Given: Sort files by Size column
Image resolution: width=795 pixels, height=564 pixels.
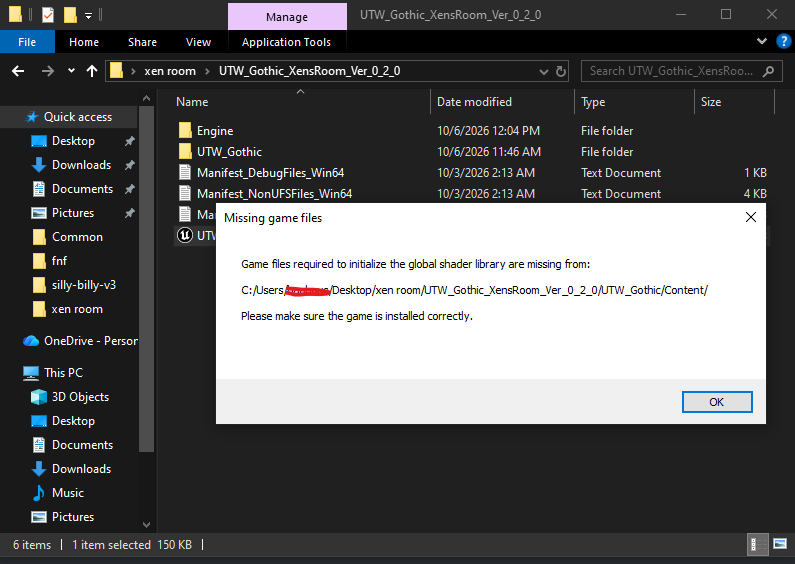Looking at the screenshot, I should click(x=711, y=102).
